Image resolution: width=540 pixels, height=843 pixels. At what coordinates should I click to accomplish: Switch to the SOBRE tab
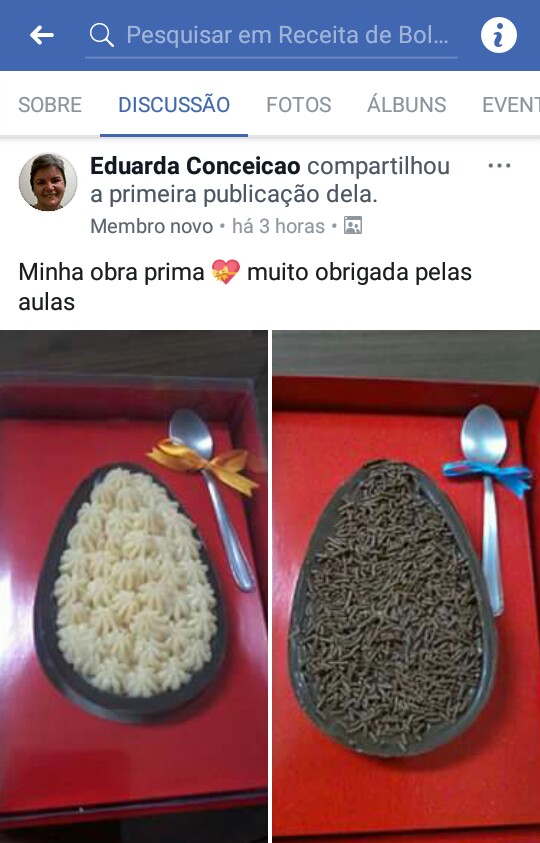coord(50,104)
